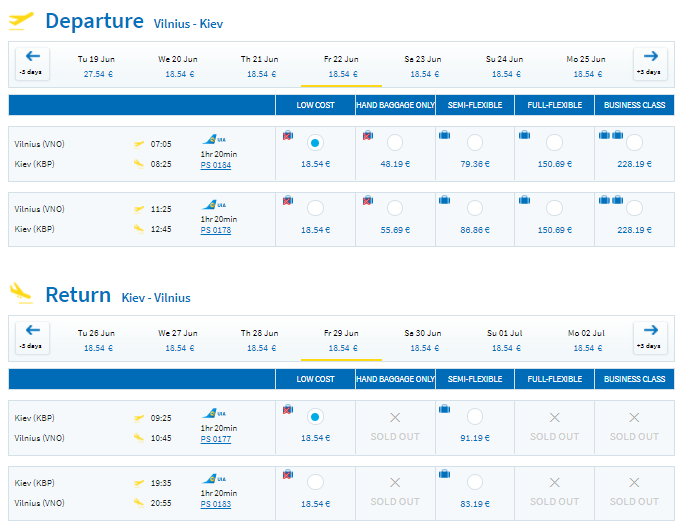Open flight details link PS 0183
Image resolution: width=681 pixels, height=524 pixels.
click(x=216, y=504)
